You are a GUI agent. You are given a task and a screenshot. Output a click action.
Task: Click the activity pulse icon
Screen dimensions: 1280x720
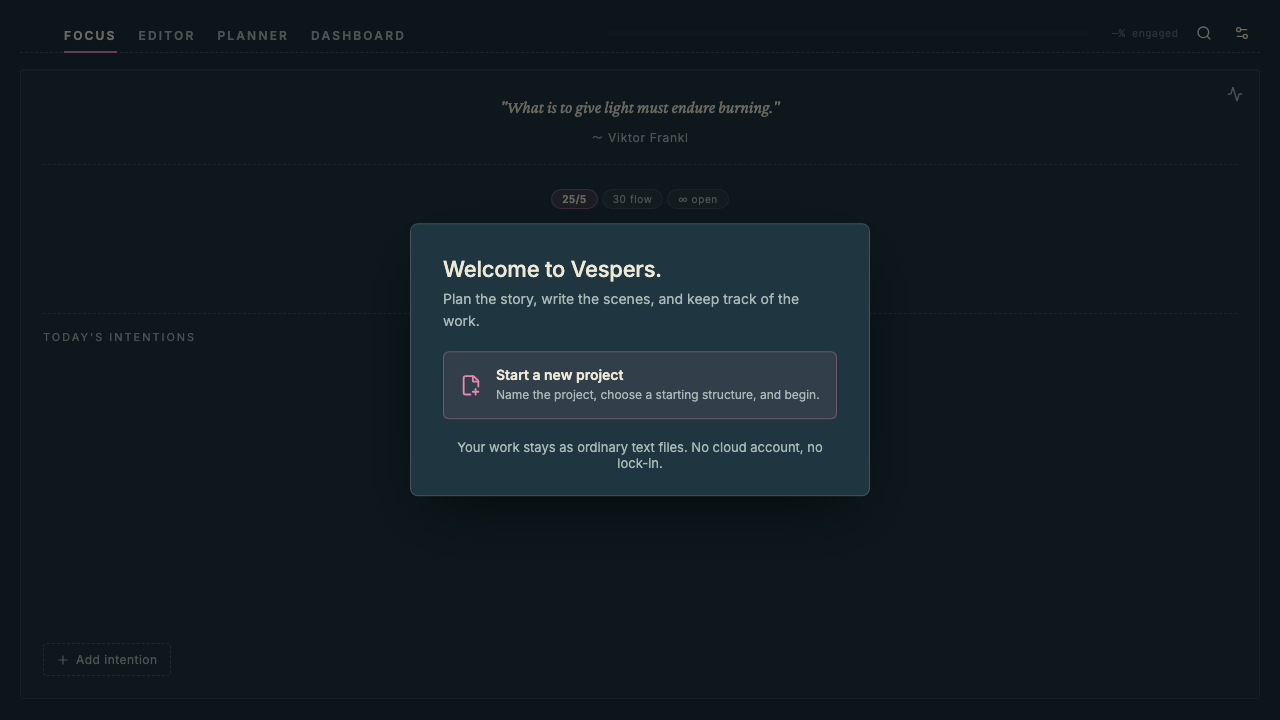click(1235, 94)
